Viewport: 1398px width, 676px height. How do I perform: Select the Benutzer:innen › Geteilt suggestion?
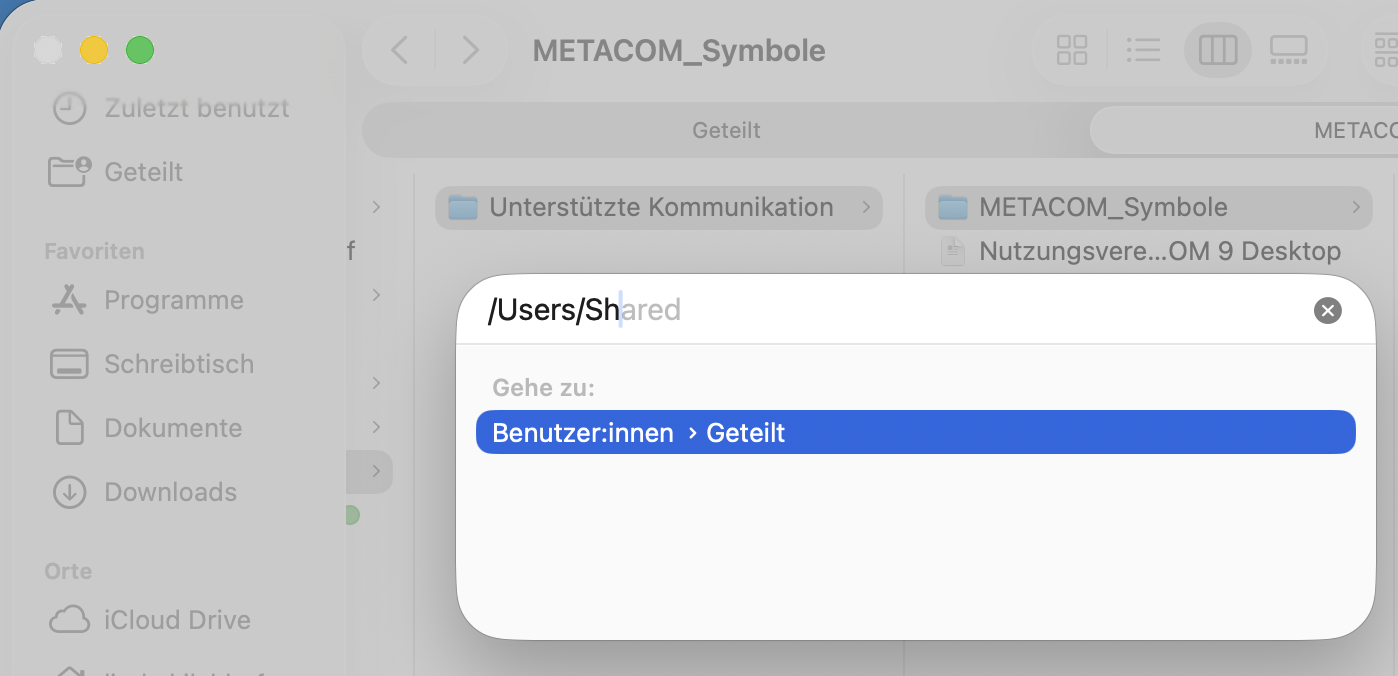click(915, 433)
